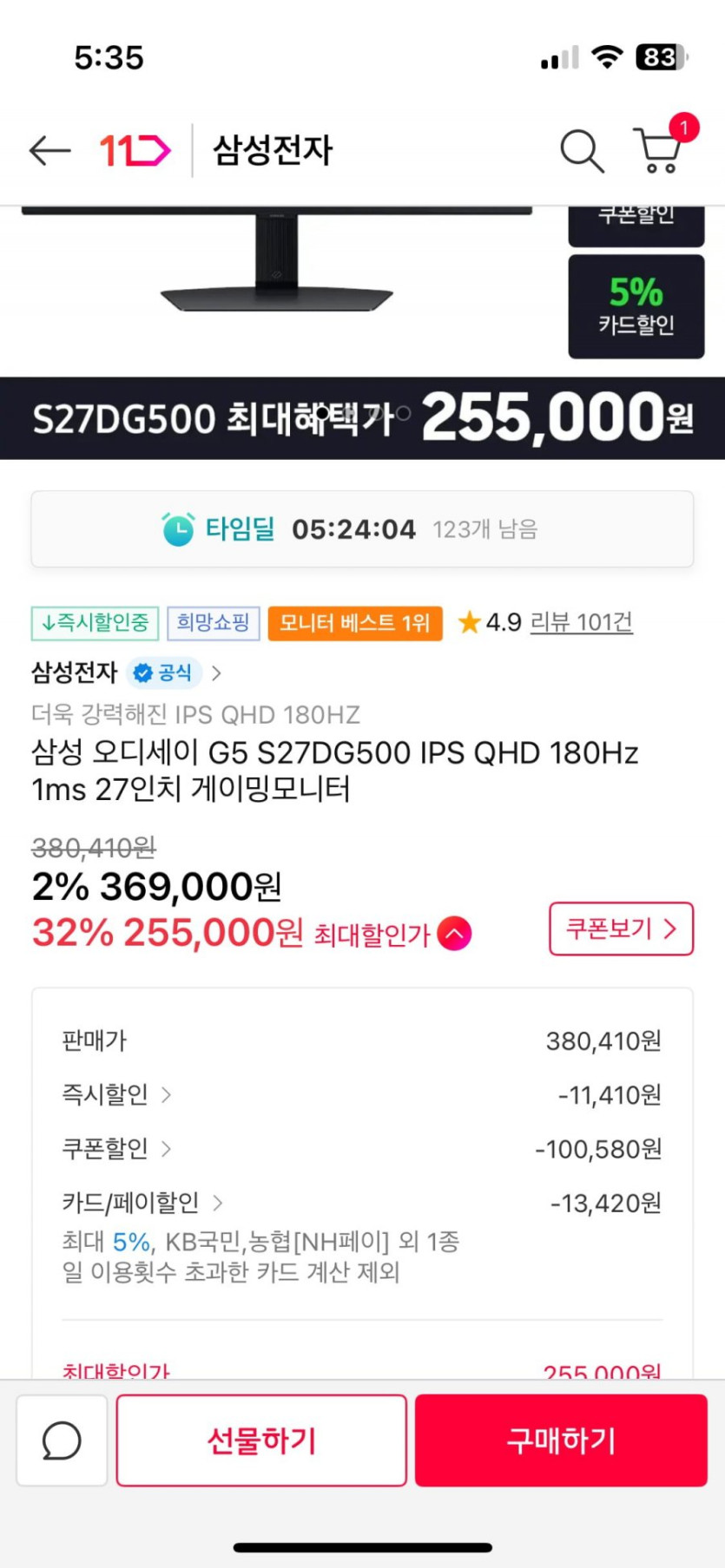Tap the Time Deal alarm clock icon

(x=178, y=529)
